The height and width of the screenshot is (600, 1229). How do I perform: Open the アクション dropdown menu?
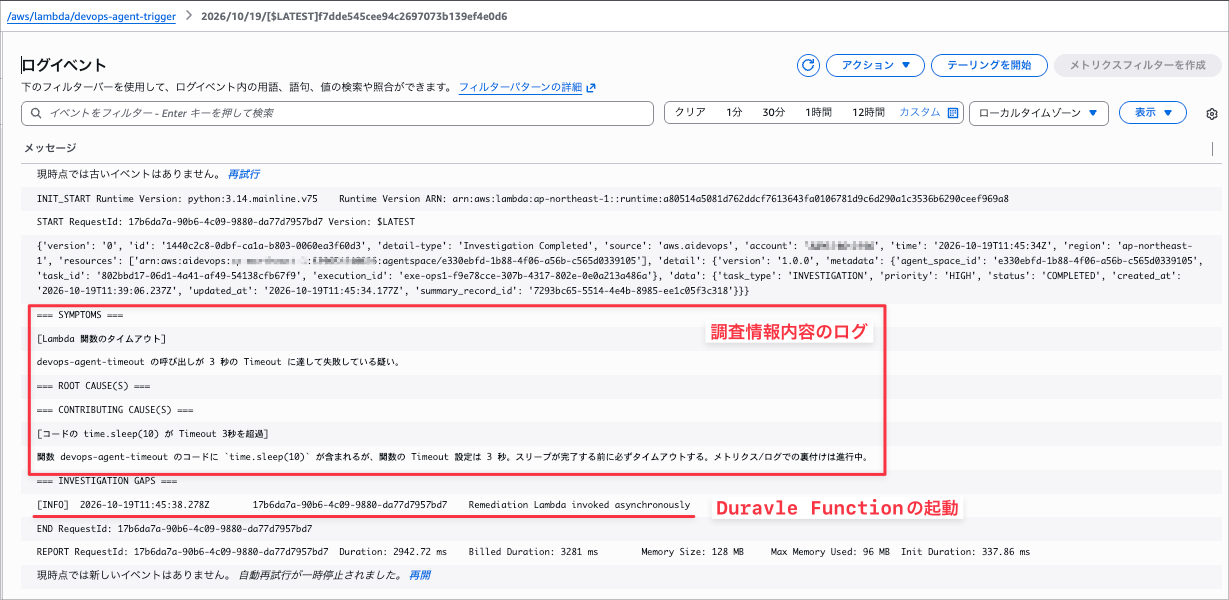pyautogui.click(x=875, y=65)
